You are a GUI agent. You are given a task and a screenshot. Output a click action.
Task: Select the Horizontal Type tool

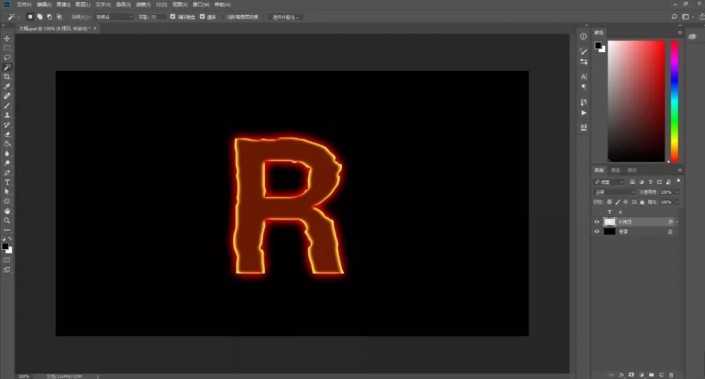point(7,182)
